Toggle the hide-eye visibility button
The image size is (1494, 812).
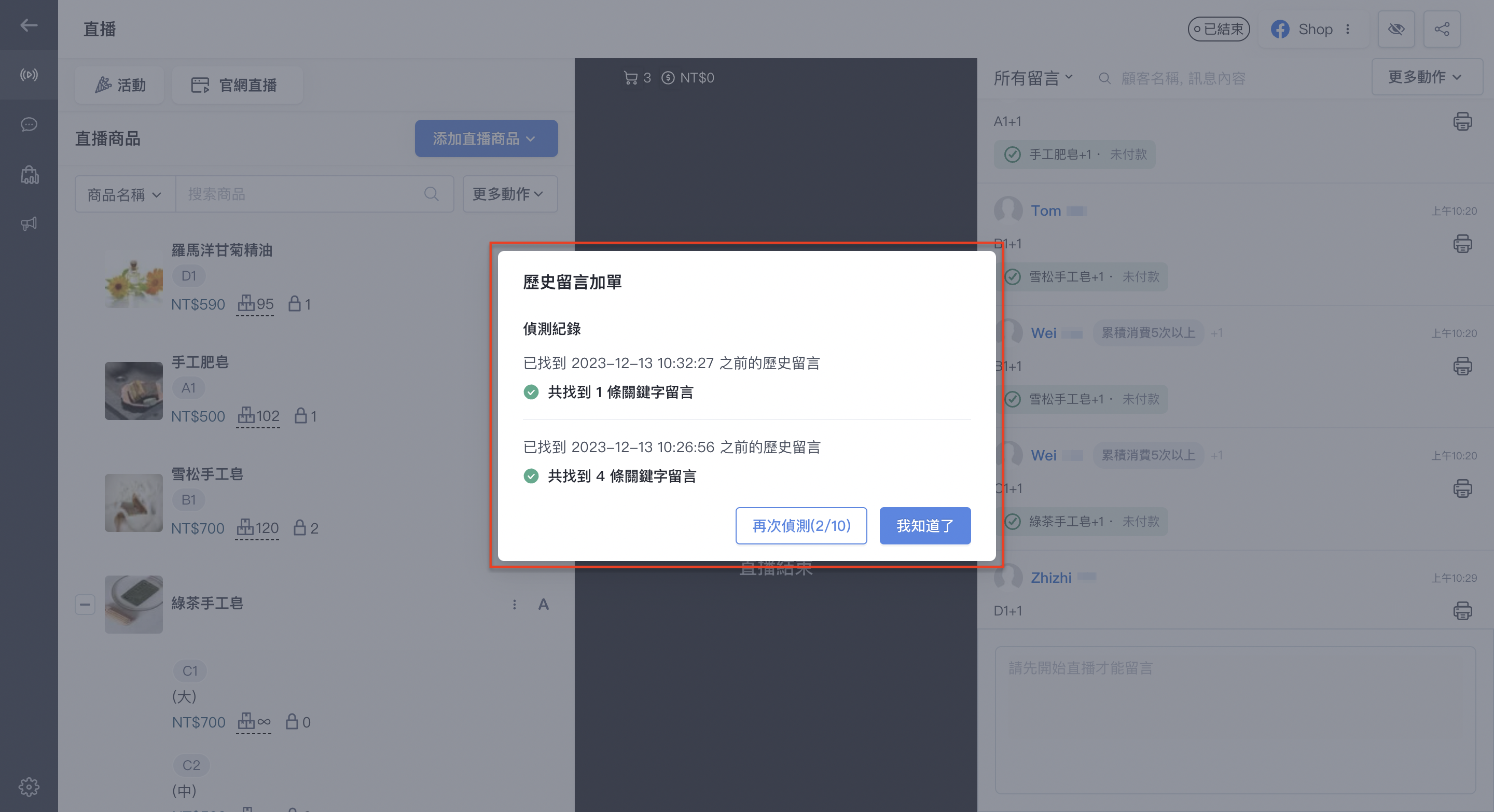(x=1395, y=29)
